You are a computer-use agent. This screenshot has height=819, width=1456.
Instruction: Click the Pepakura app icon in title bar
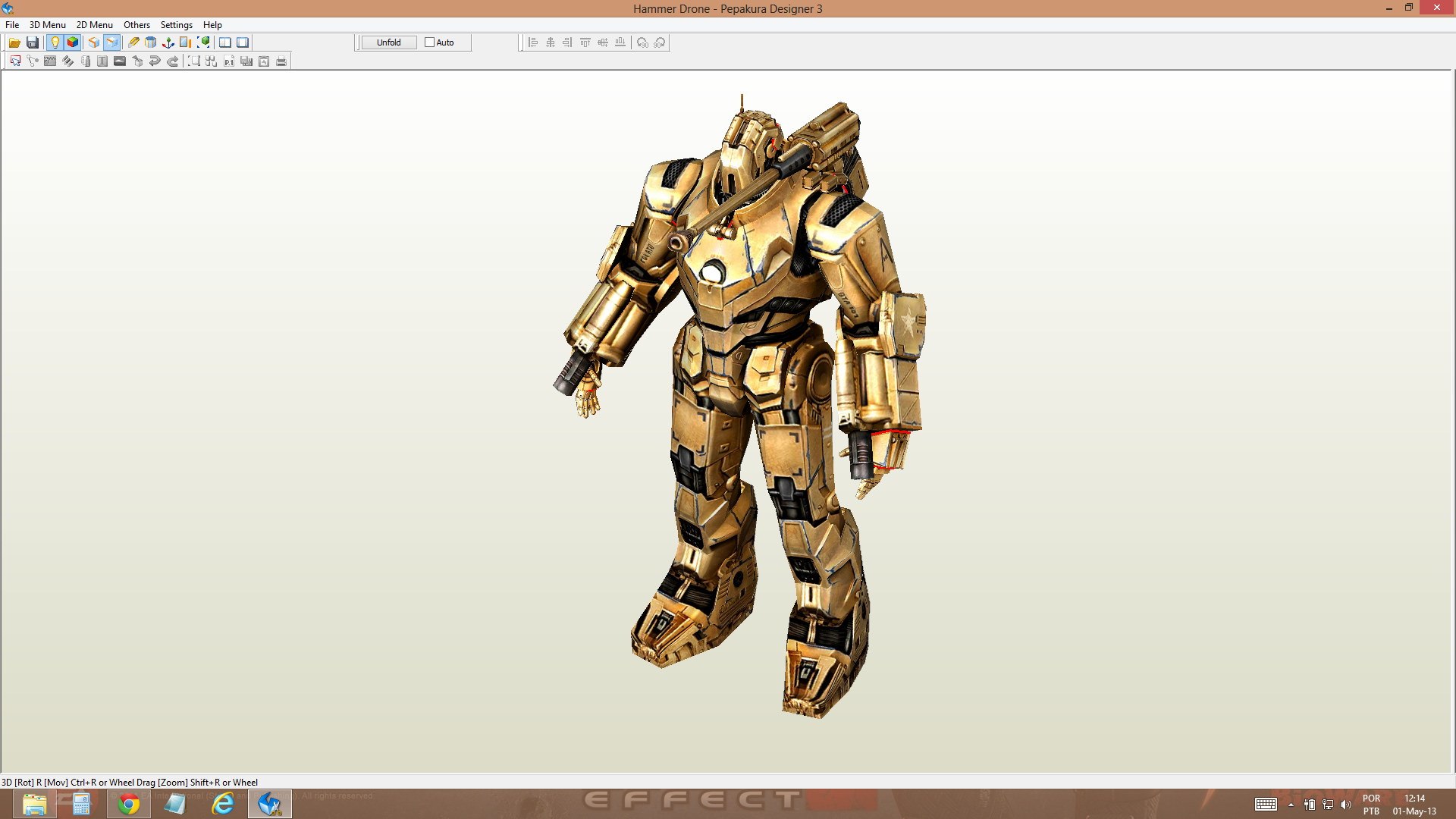point(8,8)
